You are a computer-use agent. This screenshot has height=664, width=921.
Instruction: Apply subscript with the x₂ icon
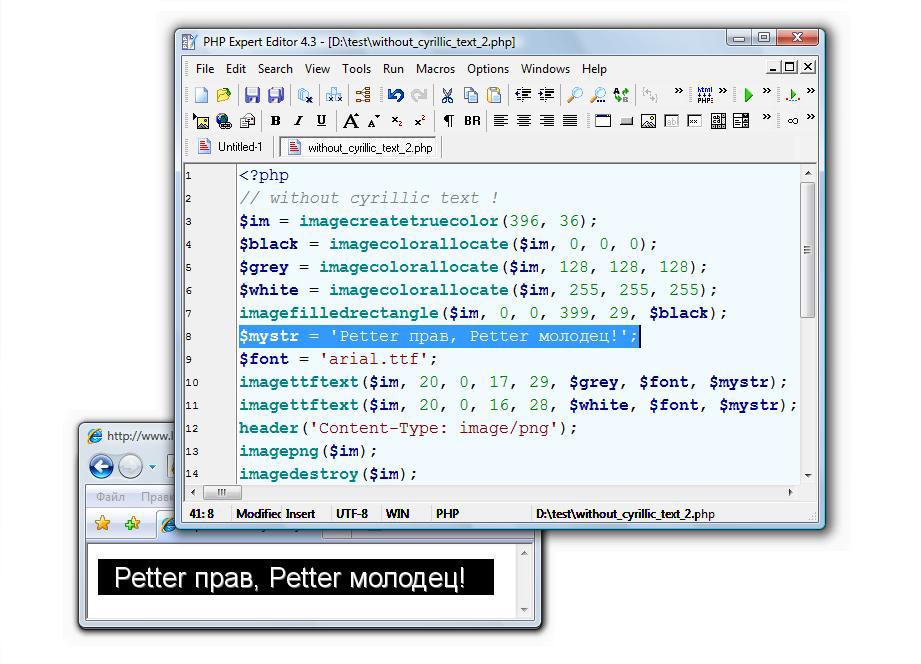(397, 121)
